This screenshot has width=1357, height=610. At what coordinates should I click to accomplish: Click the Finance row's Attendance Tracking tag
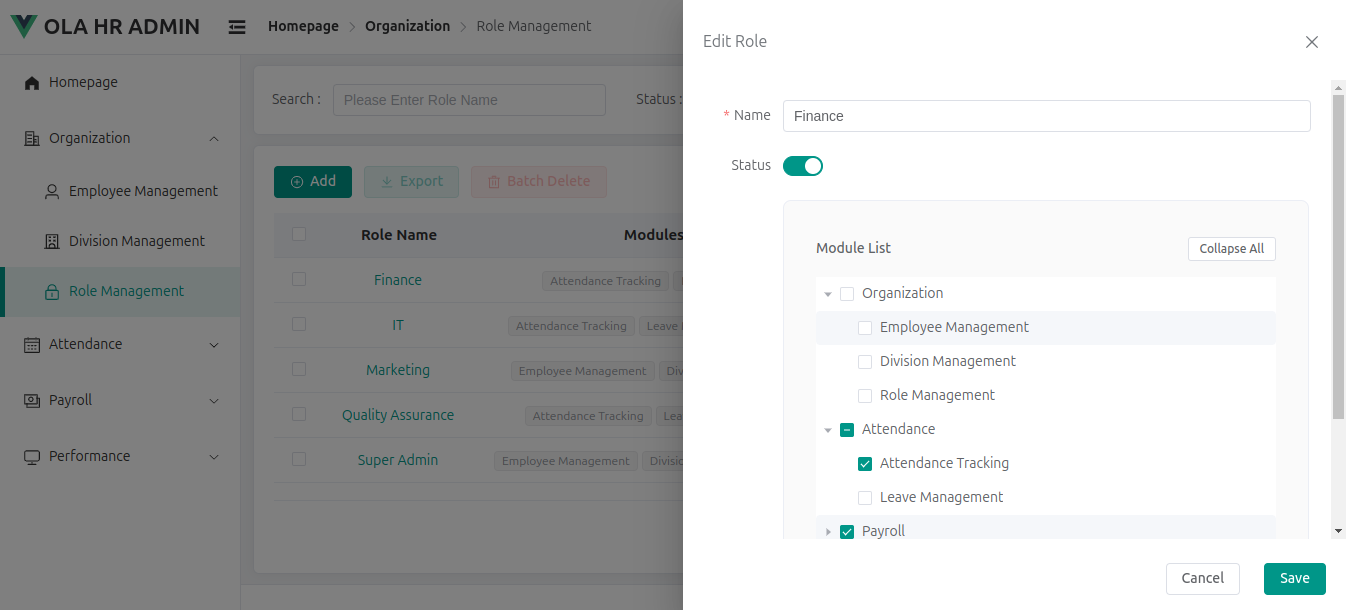[x=605, y=281]
